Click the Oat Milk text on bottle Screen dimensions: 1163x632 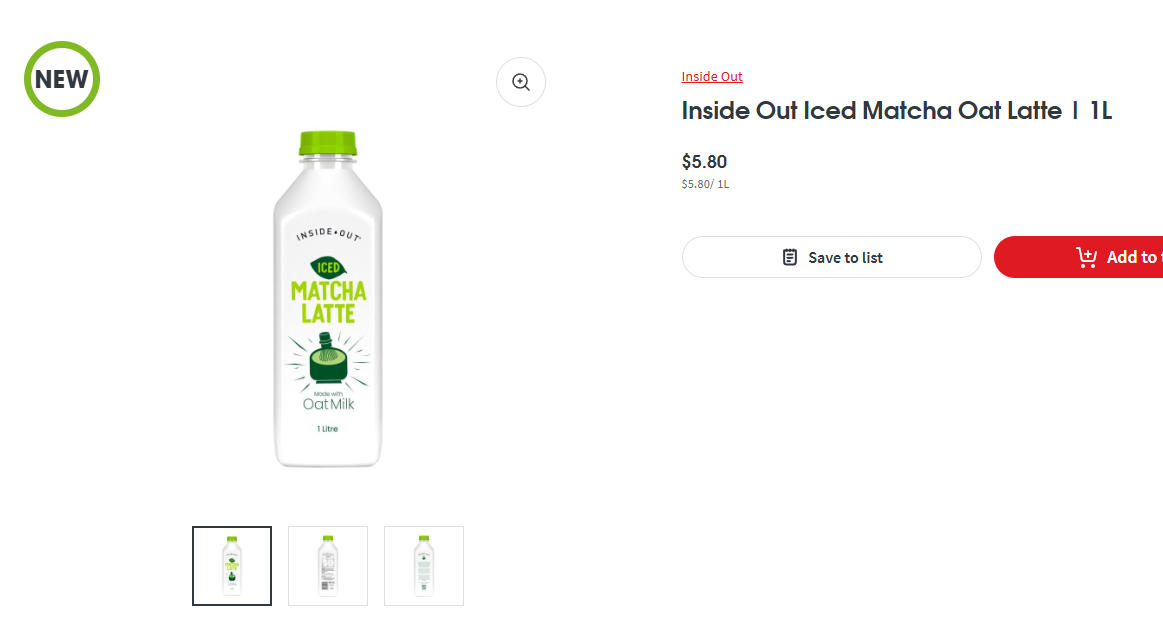[328, 405]
